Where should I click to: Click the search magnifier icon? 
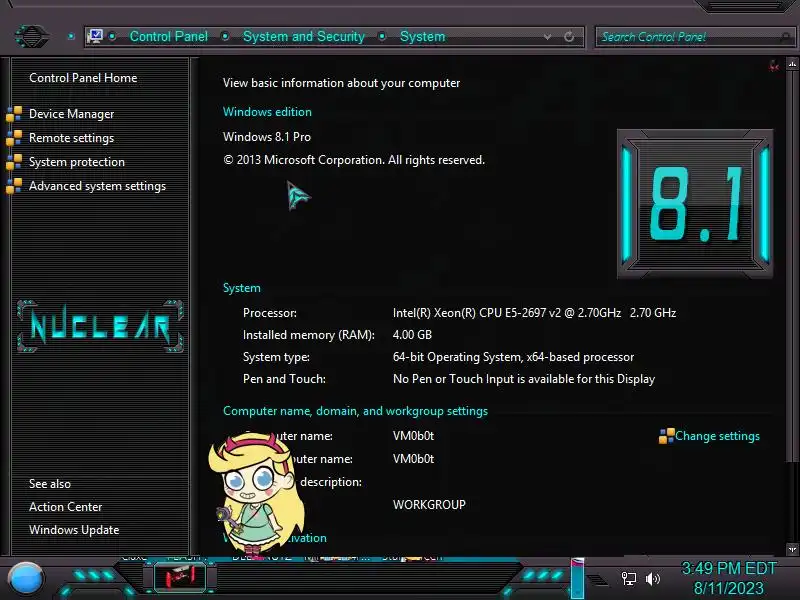pos(786,37)
